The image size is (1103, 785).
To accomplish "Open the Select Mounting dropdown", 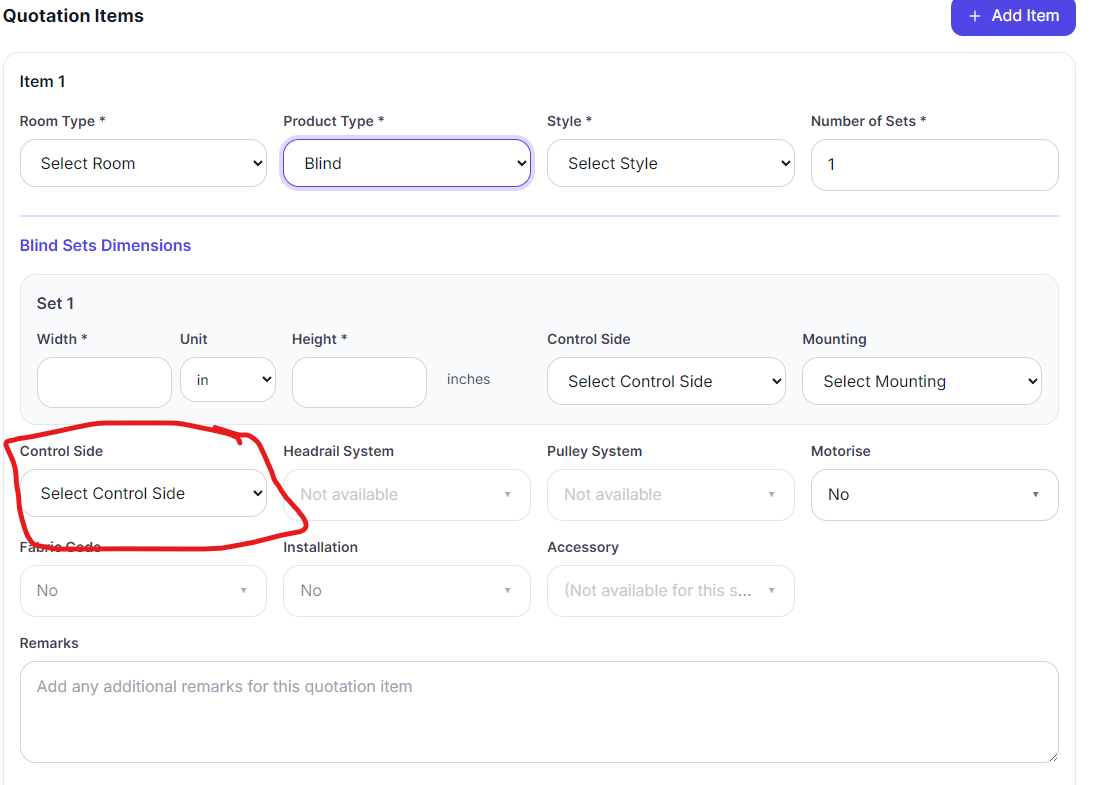I will [921, 382].
